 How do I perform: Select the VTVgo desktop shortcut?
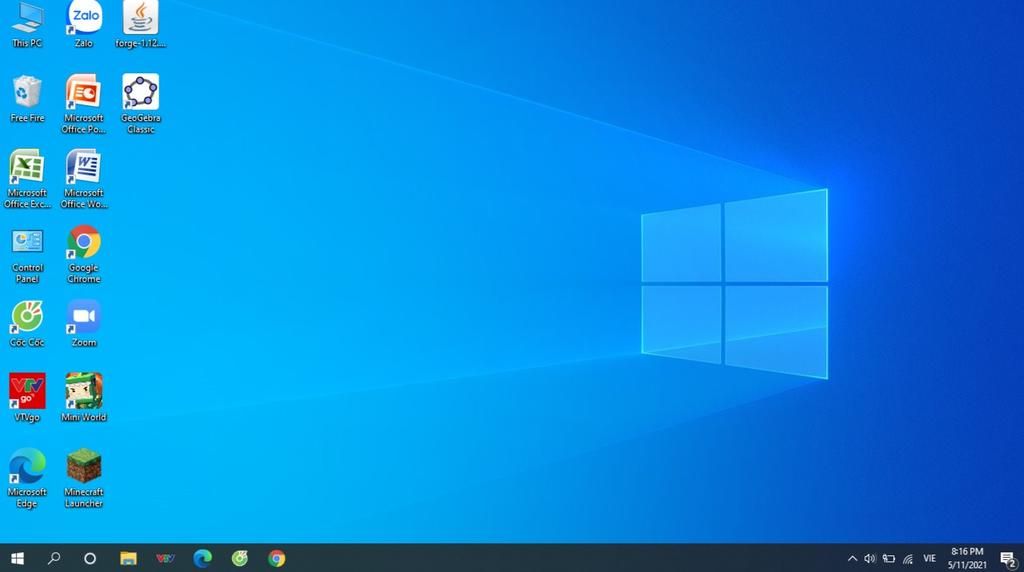[27, 398]
